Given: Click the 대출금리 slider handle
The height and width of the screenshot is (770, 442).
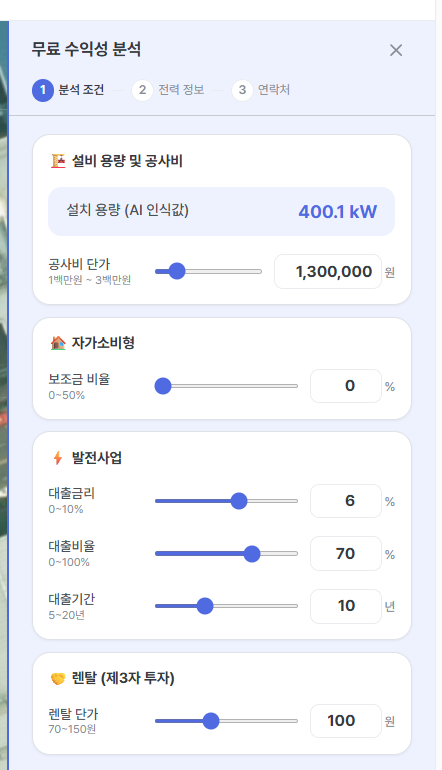Looking at the screenshot, I should coord(239,501).
